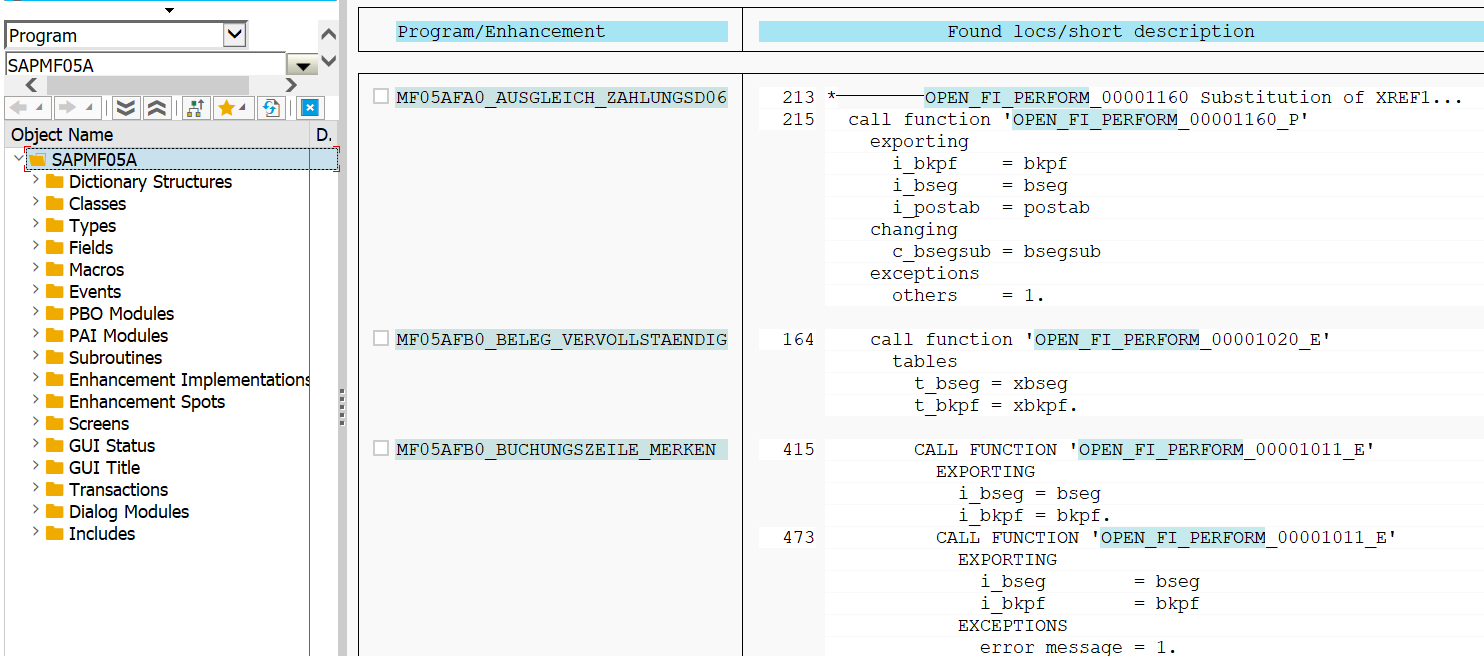This screenshot has height=656, width=1484.
Task: Click folder icon of Dictionary Structures
Action: coord(55,182)
